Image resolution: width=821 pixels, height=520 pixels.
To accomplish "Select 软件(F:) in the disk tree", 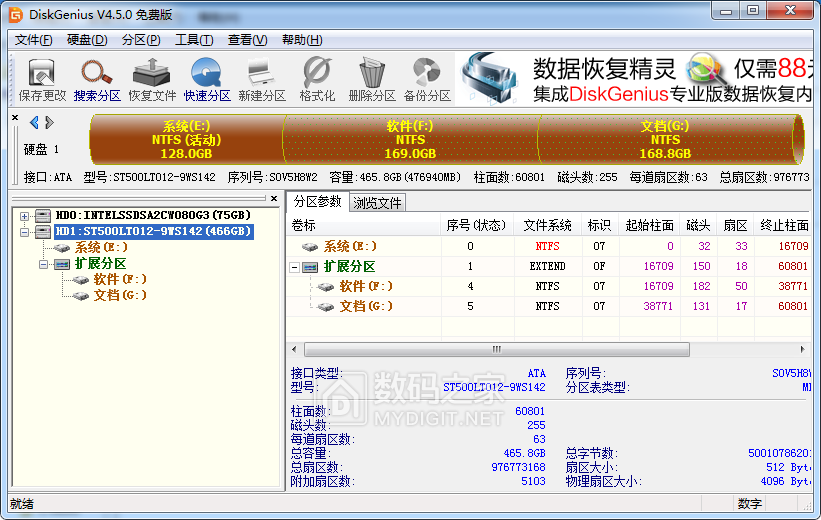I will pyautogui.click(x=120, y=280).
